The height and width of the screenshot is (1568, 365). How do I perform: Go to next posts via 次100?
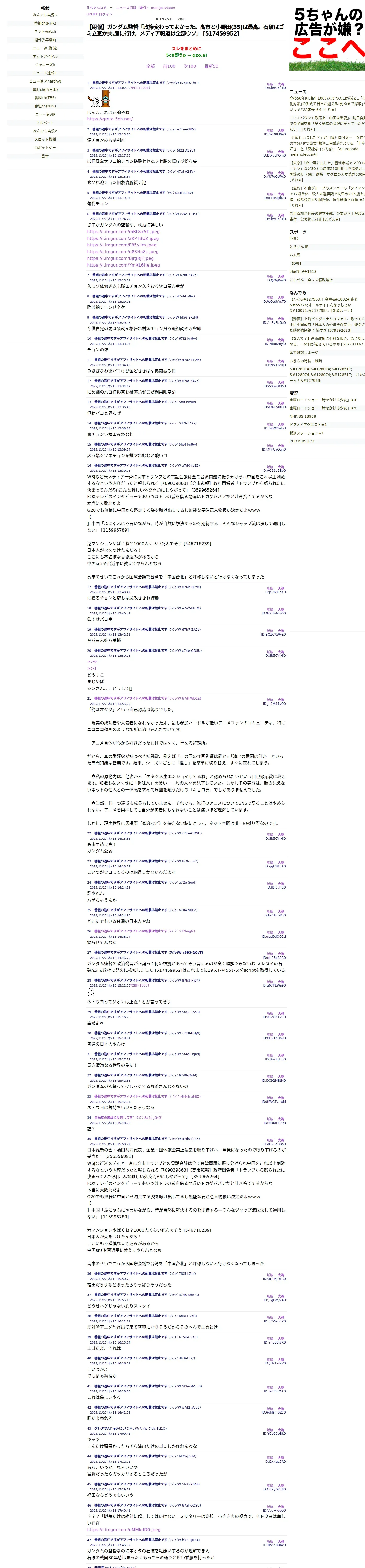click(190, 66)
